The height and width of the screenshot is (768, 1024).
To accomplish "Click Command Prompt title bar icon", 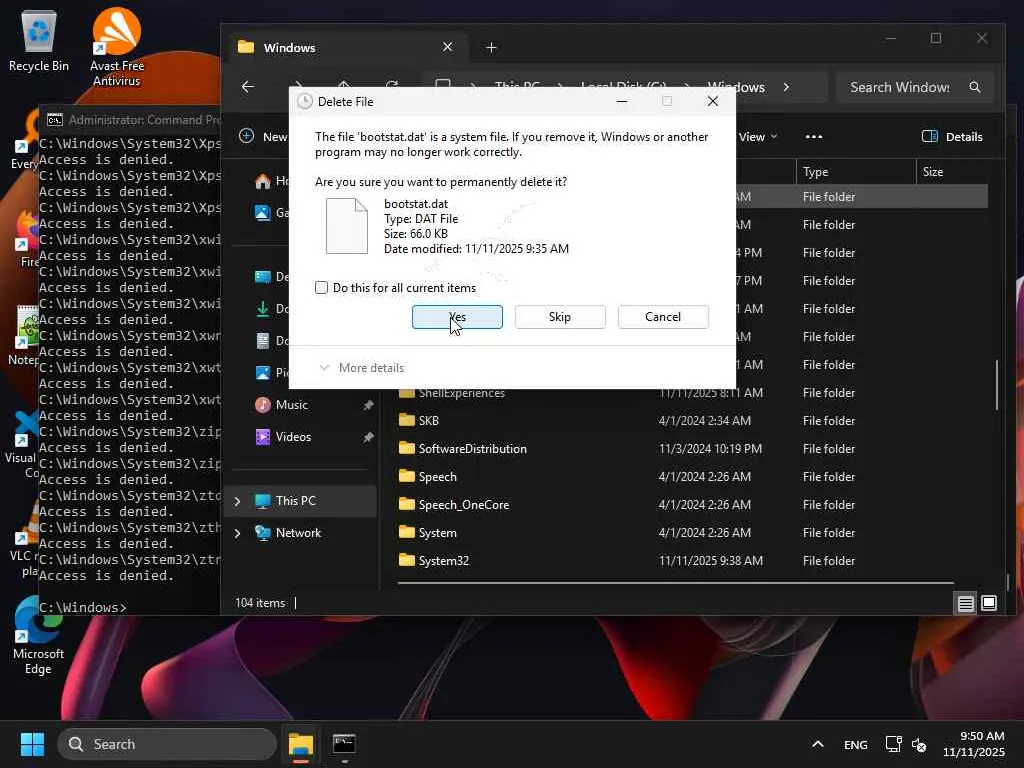I will pos(55,120).
